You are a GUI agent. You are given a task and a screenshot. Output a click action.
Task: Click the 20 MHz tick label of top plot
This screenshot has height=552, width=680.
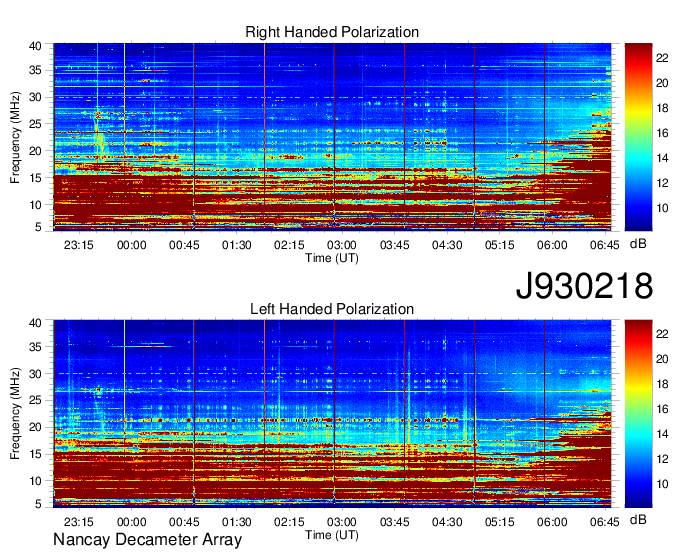coord(36,151)
